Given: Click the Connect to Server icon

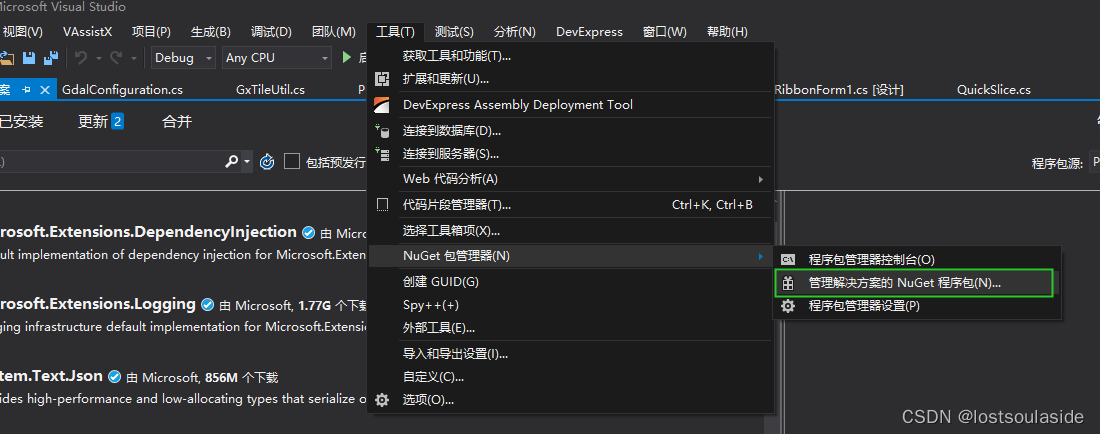Looking at the screenshot, I should (x=382, y=154).
